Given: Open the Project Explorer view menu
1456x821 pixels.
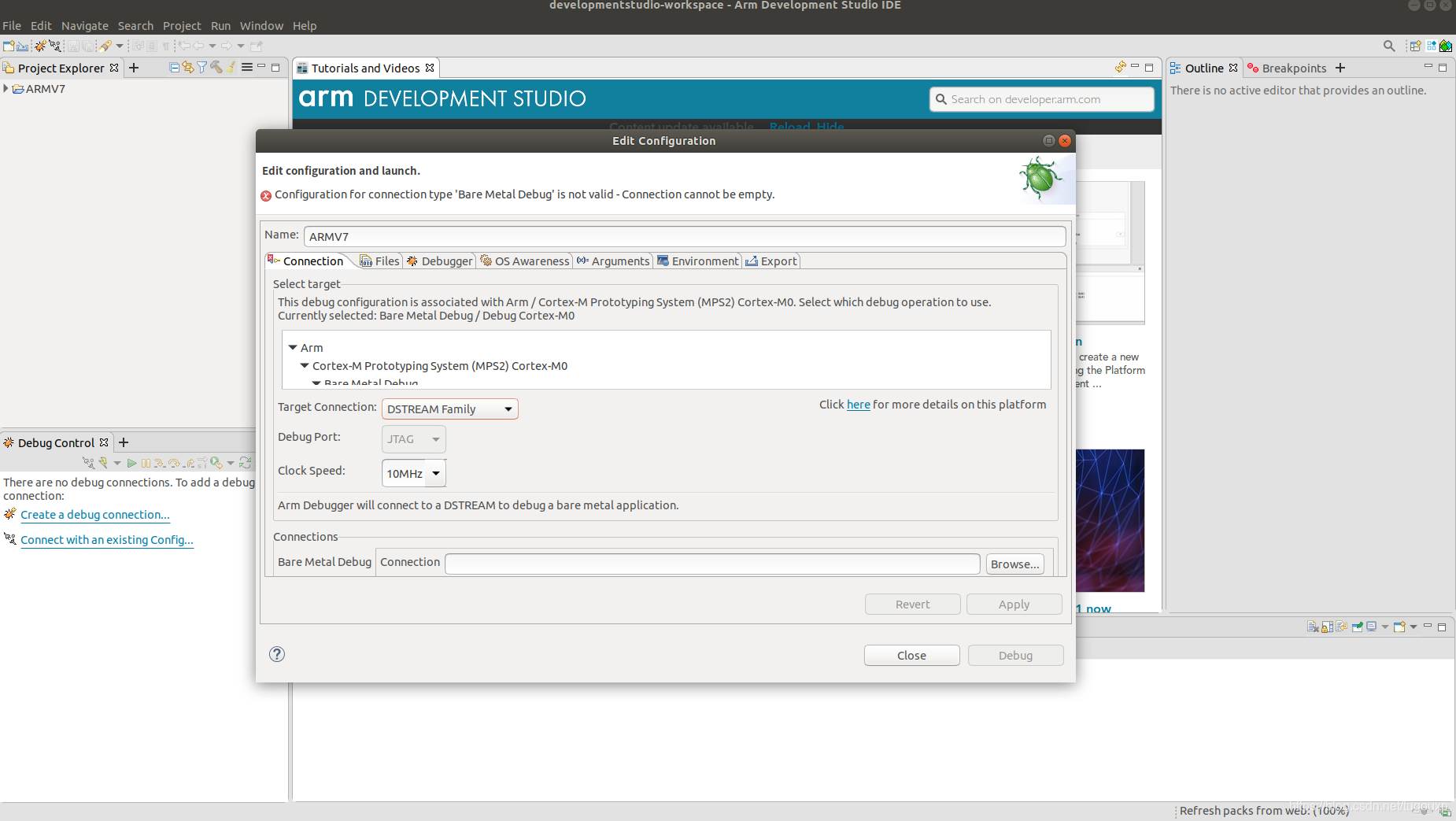Looking at the screenshot, I should pyautogui.click(x=247, y=68).
